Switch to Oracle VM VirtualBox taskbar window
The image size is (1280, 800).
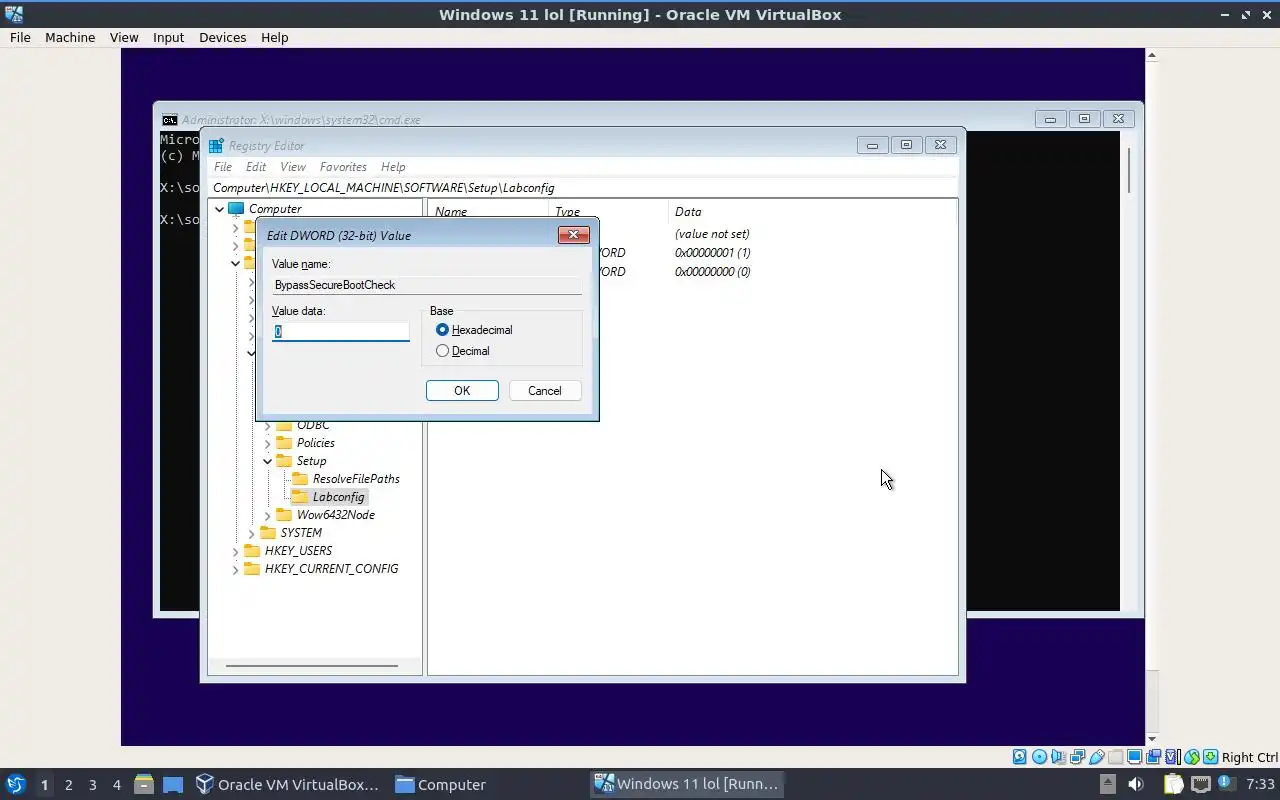point(287,784)
